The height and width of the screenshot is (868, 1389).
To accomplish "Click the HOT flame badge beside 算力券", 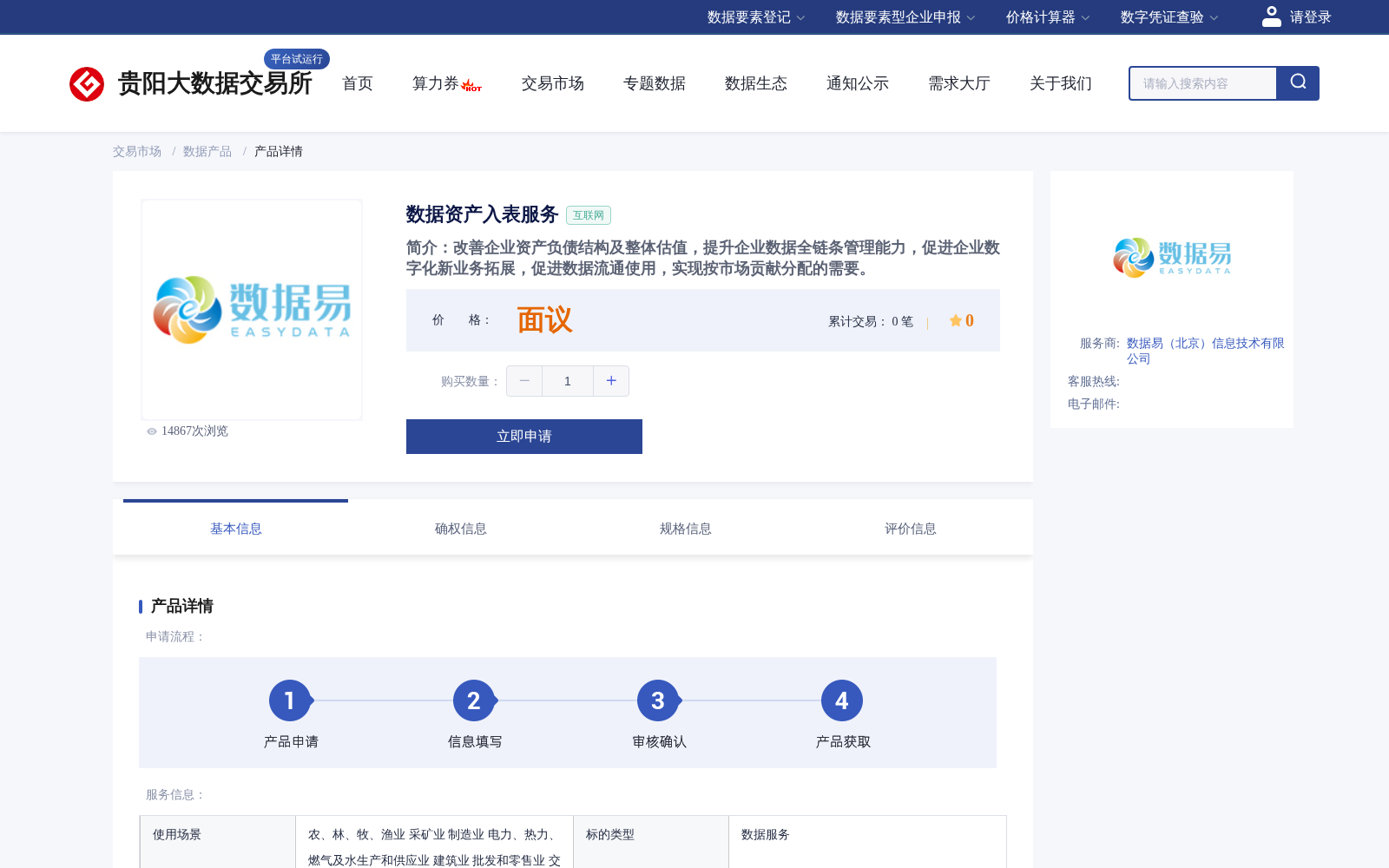I will [x=471, y=85].
